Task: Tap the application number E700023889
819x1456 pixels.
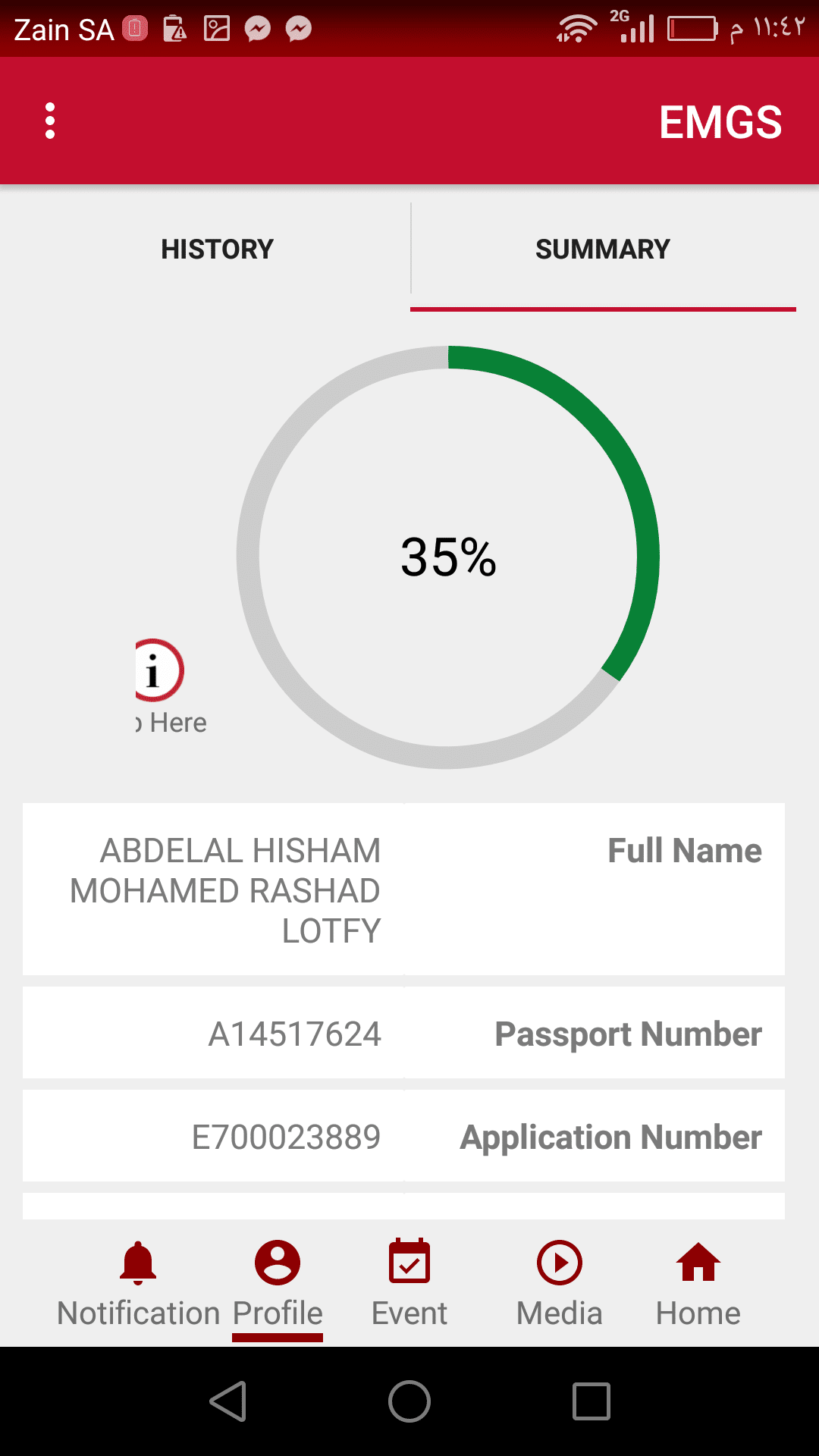Action: pos(286,1137)
